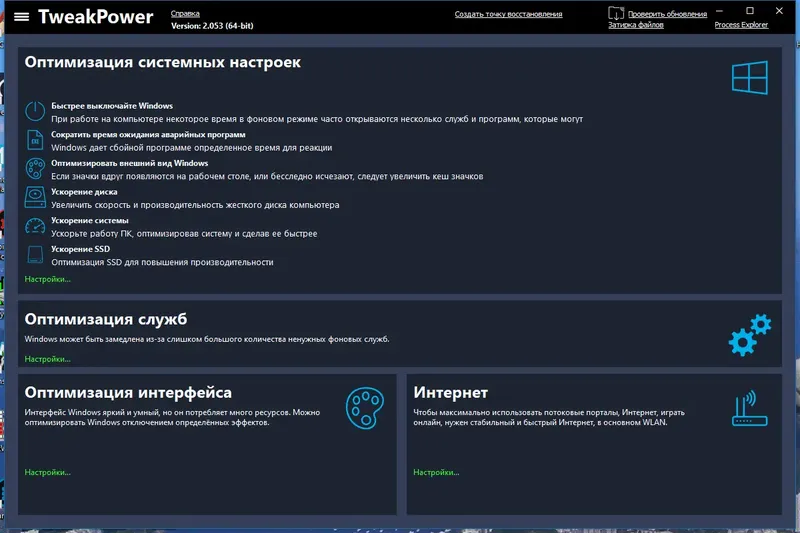800x533 pixels.
Task: Click the router icon in Интернет panel
Action: pos(750,409)
